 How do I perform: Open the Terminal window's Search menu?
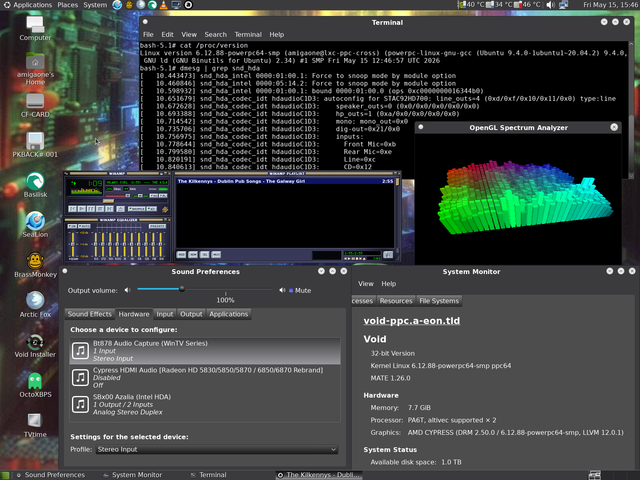216,35
